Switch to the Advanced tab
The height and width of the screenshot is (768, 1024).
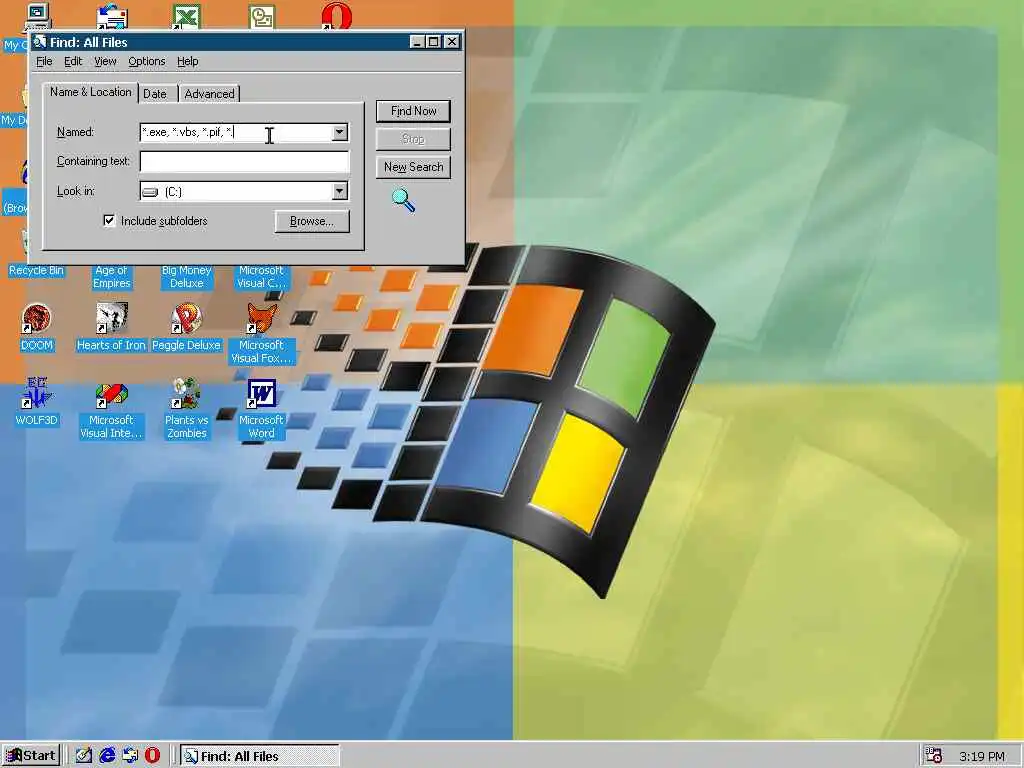(209, 94)
